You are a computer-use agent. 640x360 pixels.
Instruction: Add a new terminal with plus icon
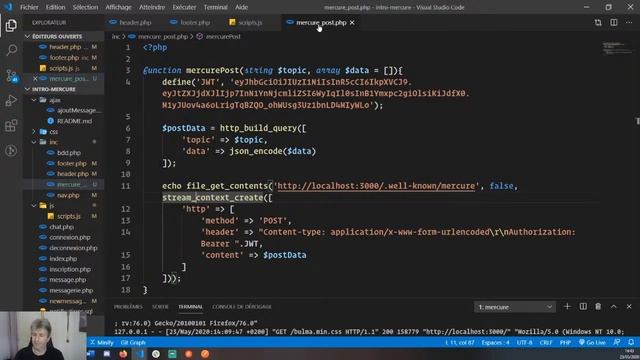click(x=567, y=307)
